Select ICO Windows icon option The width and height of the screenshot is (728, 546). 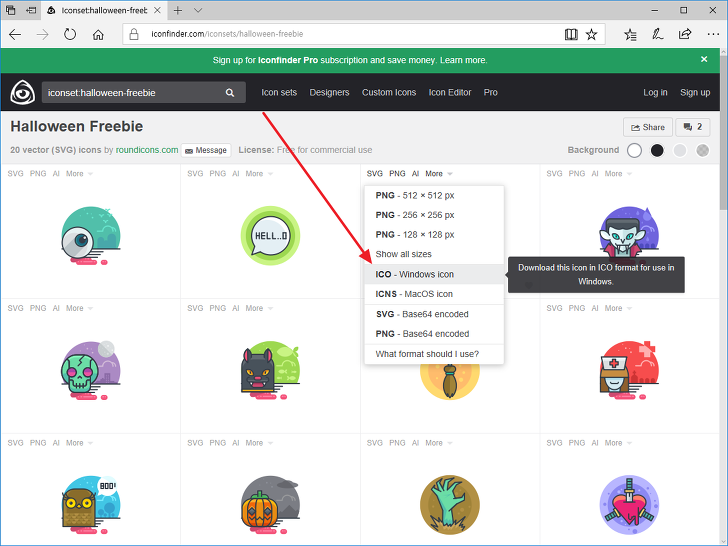click(x=434, y=274)
